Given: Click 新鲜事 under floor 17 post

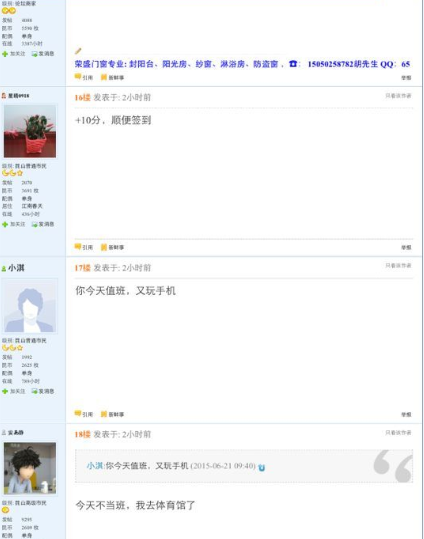Looking at the screenshot, I should [x=112, y=414].
